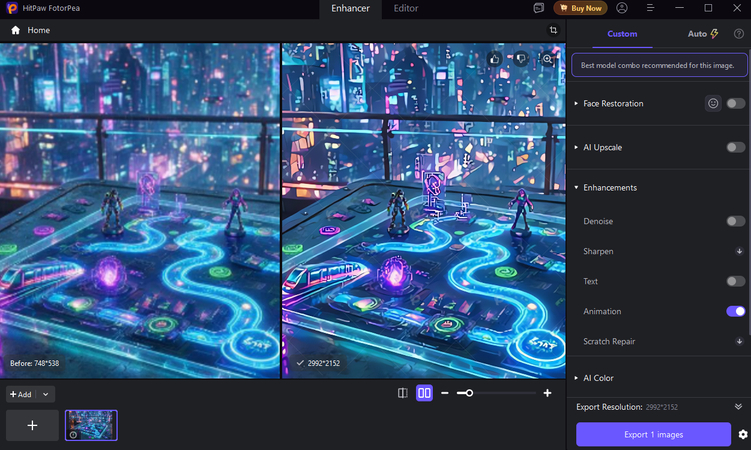Open the Add button dropdown arrow
Image resolution: width=751 pixels, height=450 pixels.
click(x=46, y=394)
